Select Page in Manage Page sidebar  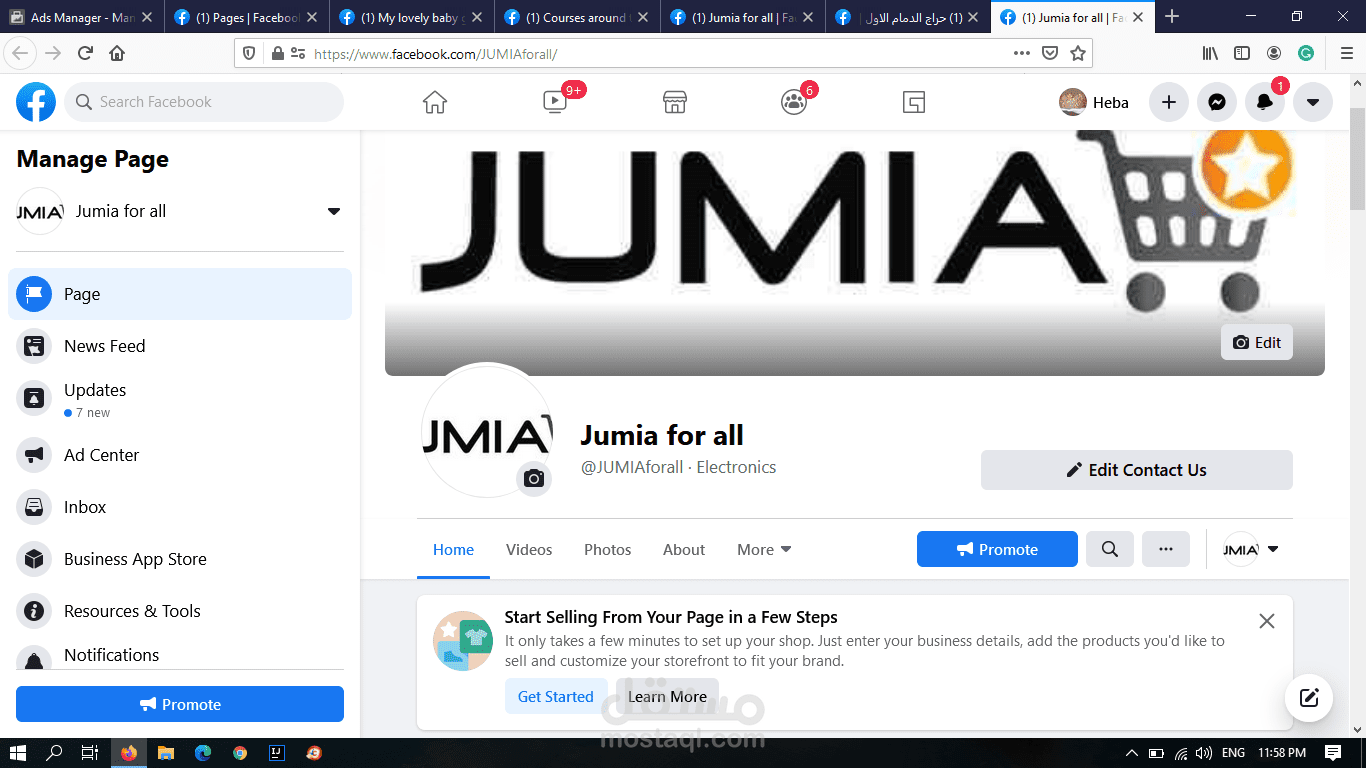pyautogui.click(x=180, y=294)
